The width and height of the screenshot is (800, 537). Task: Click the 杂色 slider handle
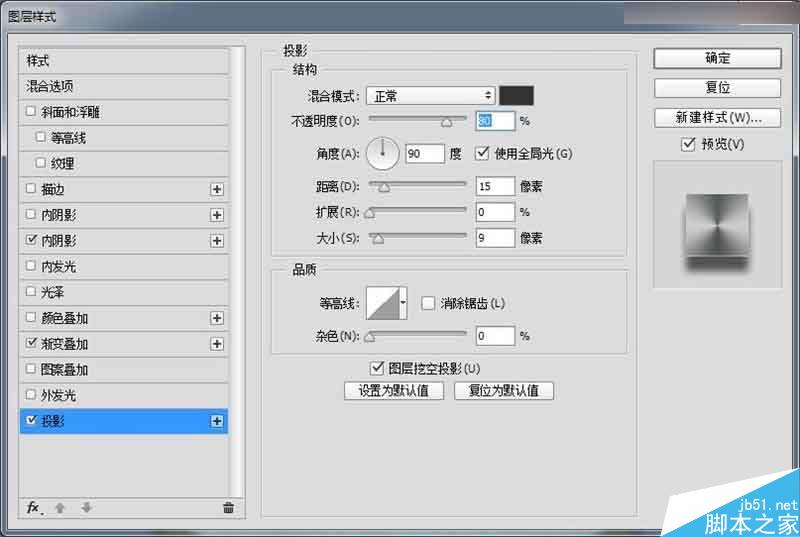(x=370, y=337)
